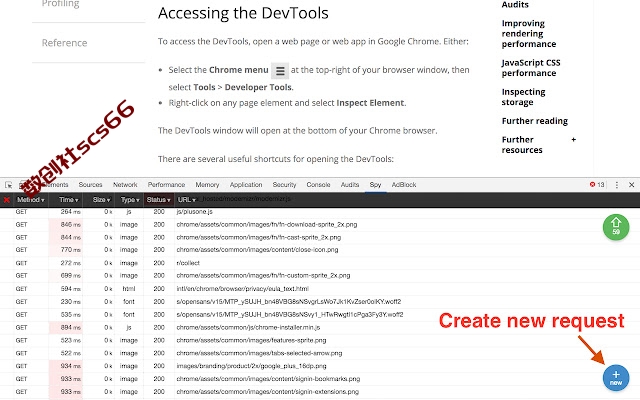The height and width of the screenshot is (400, 640).
Task: Select the Spy tab
Action: click(x=375, y=185)
